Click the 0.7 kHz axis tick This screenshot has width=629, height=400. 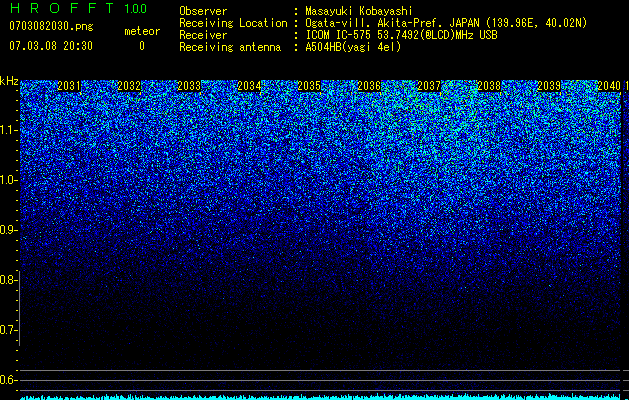9,330
